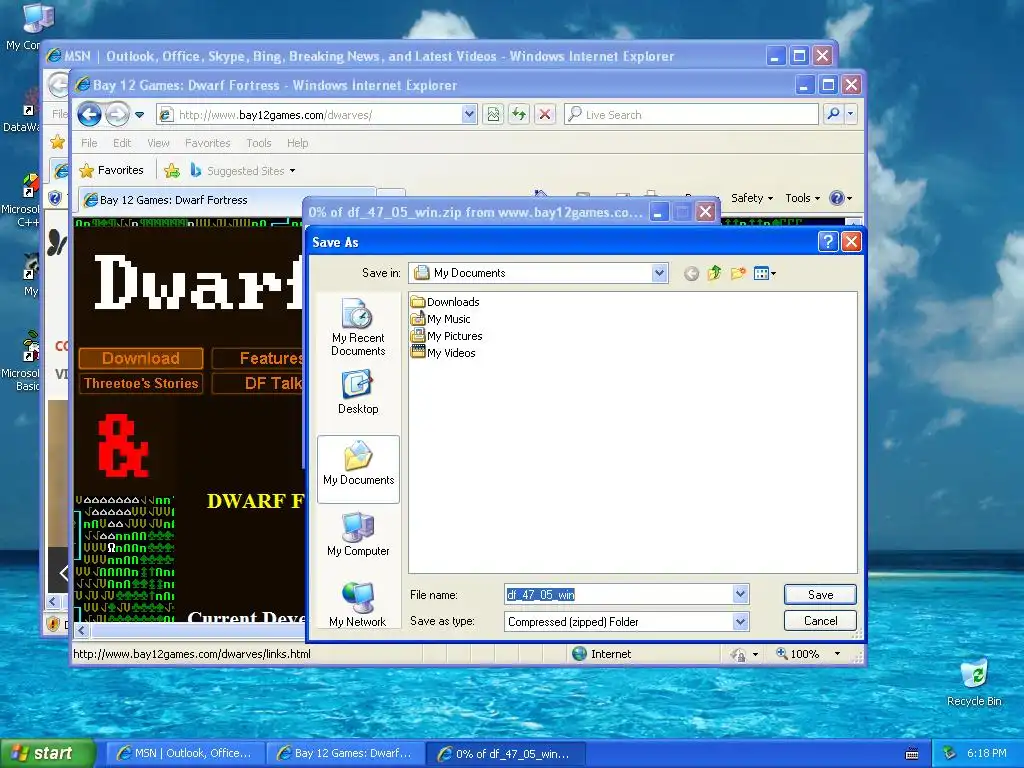This screenshot has height=768, width=1024.
Task: Expand the Save in location dropdown
Action: coord(660,273)
